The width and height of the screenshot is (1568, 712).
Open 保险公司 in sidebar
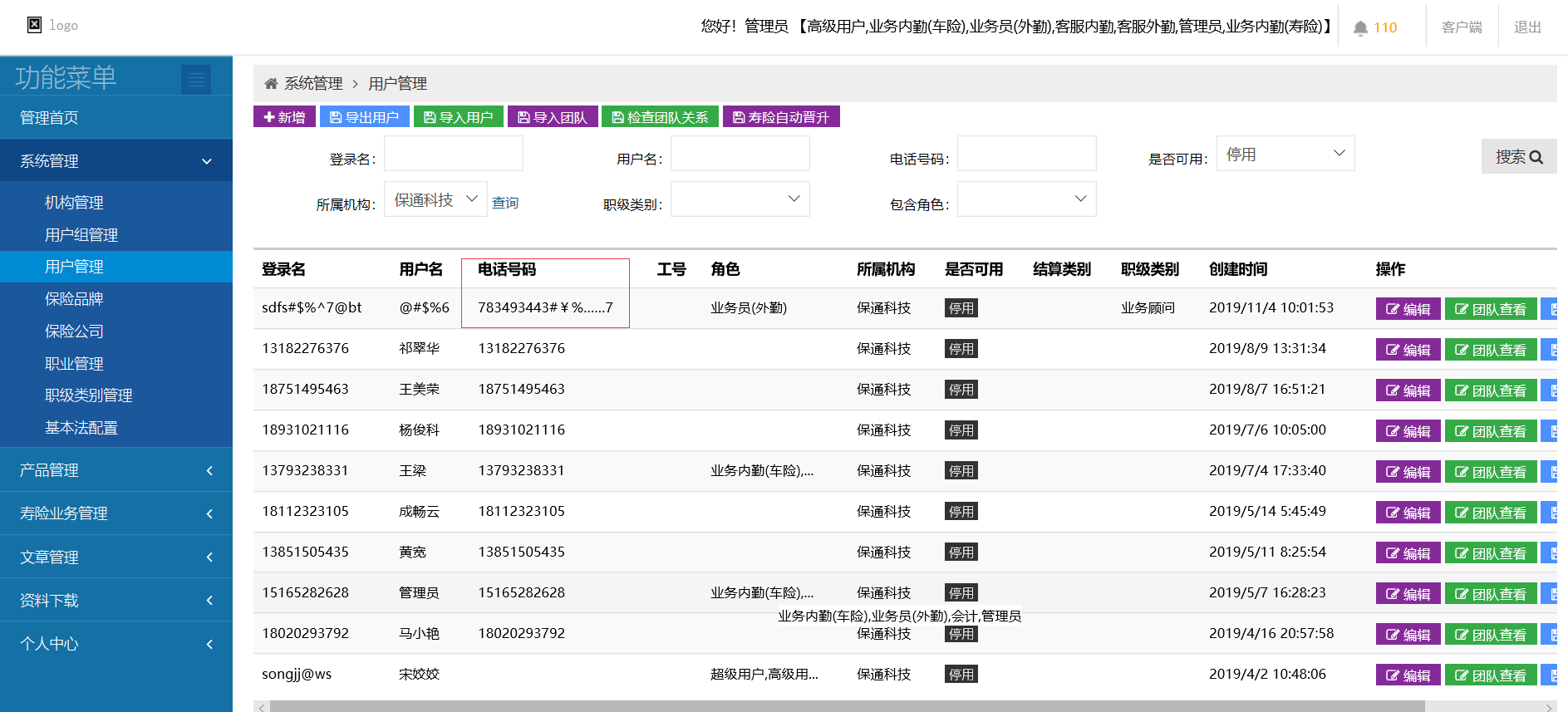tap(74, 331)
